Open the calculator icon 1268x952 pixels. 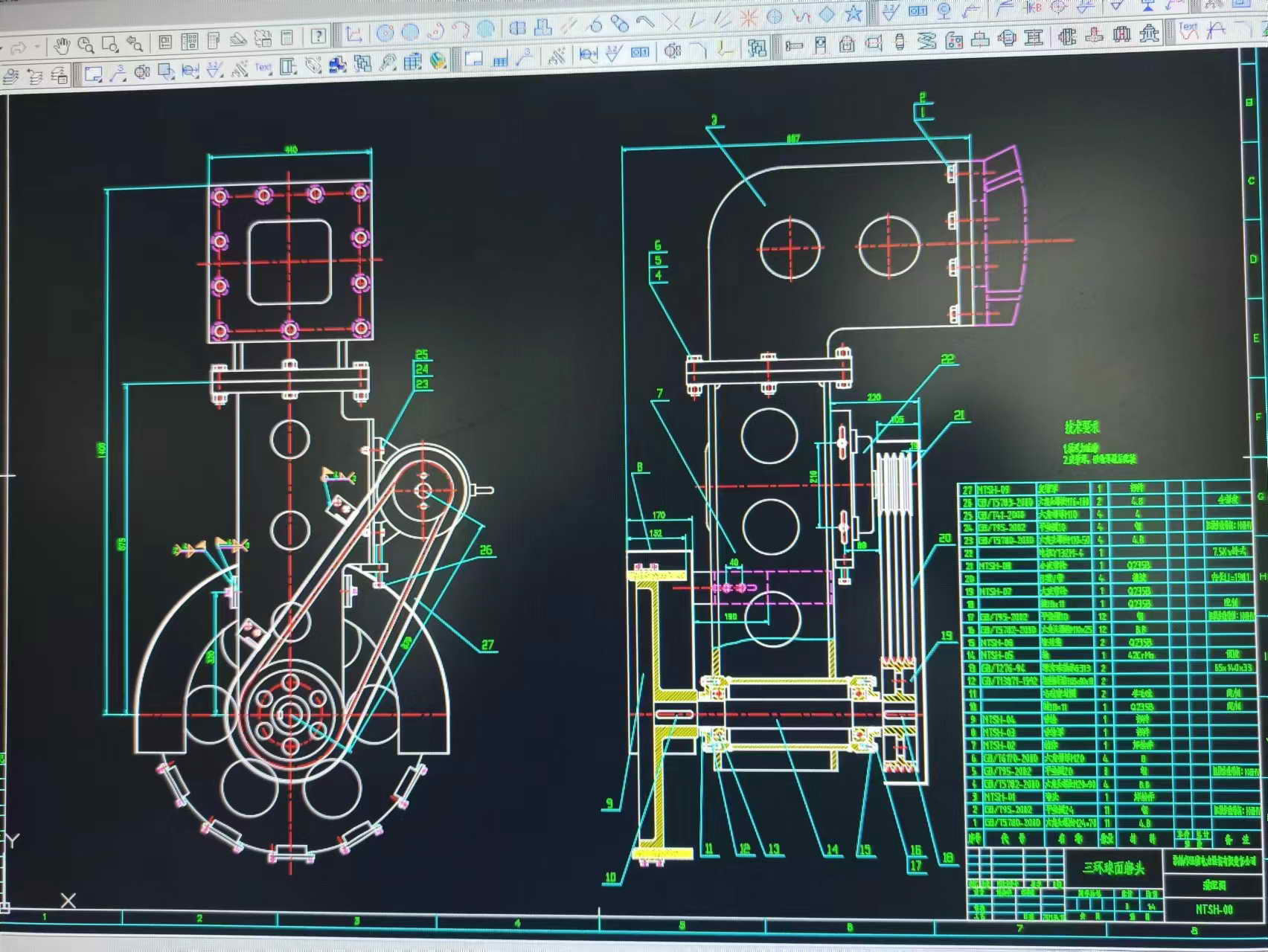[287, 38]
